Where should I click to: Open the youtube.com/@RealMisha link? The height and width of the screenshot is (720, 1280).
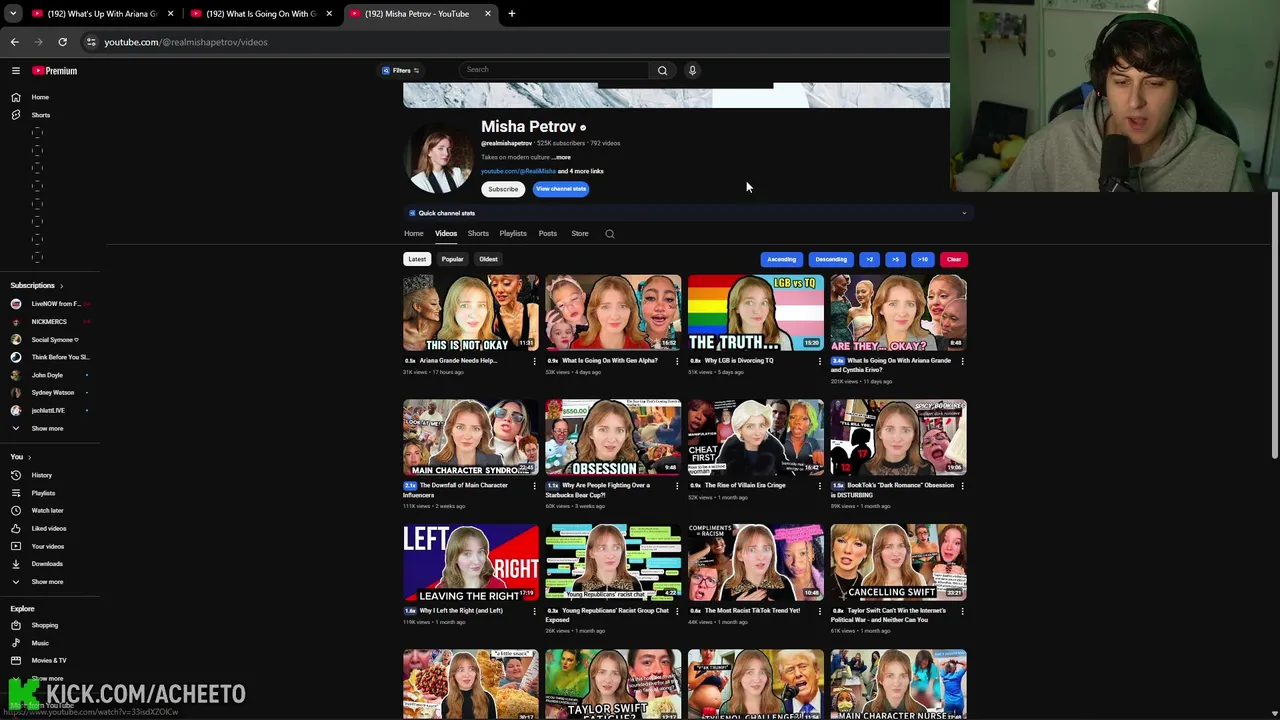[518, 171]
